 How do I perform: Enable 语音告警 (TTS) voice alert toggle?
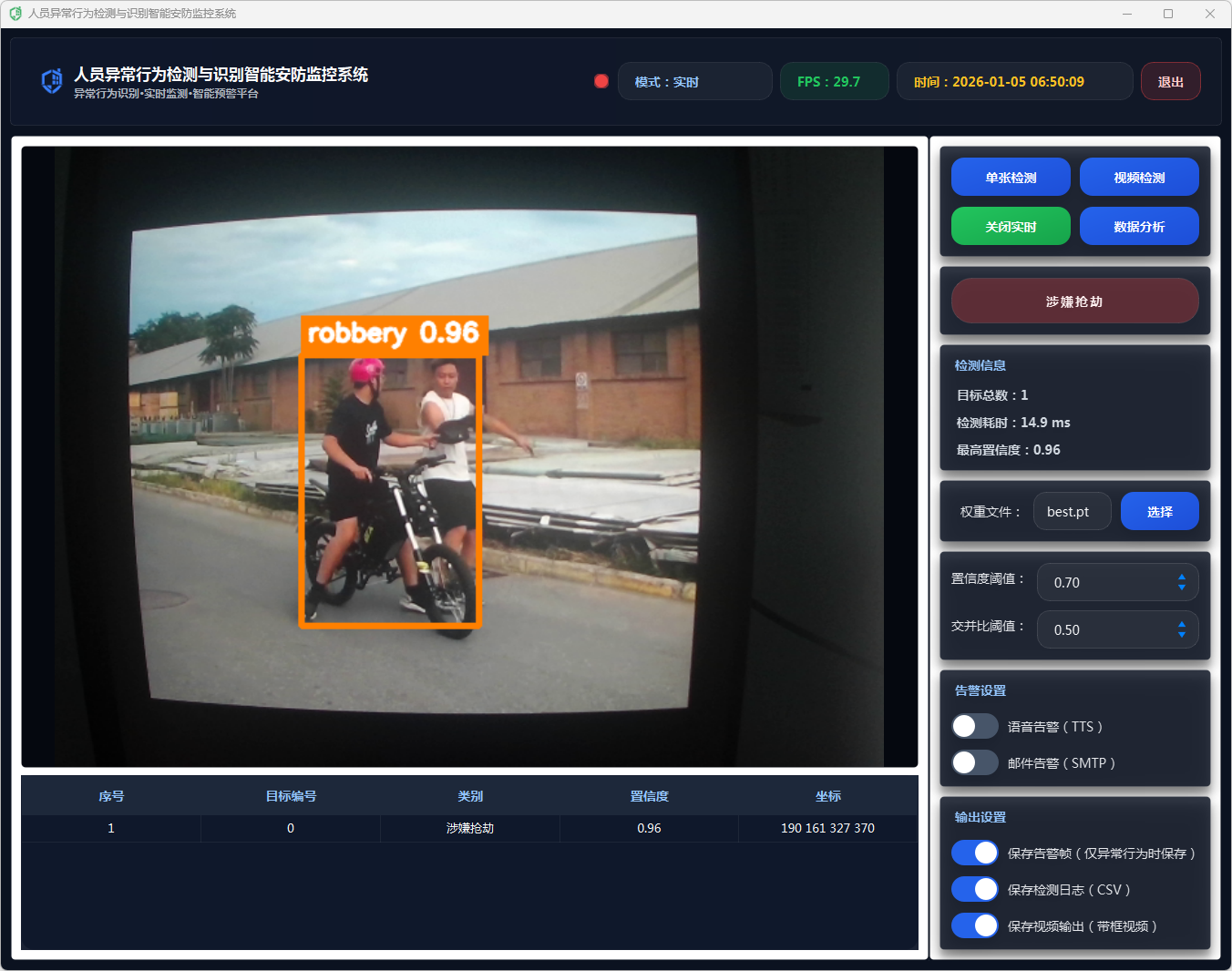click(975, 726)
